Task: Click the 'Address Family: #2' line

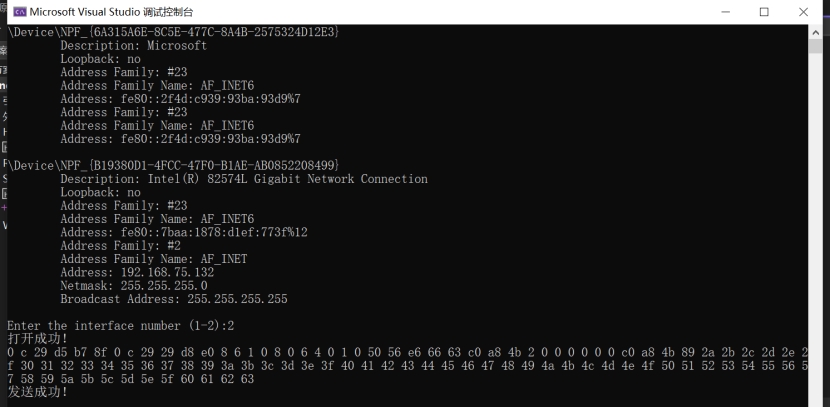Action: pos(120,245)
